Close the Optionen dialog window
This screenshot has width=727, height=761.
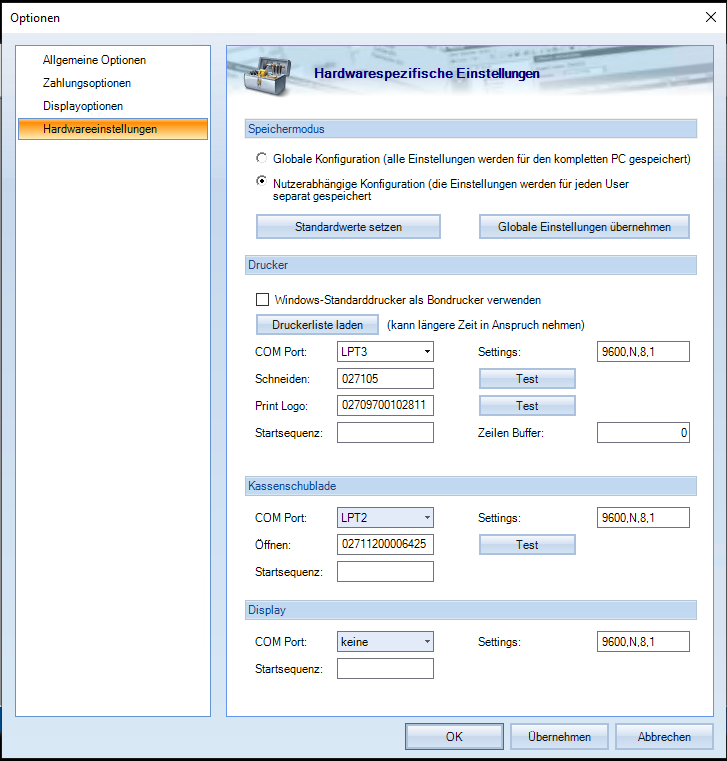tap(710, 17)
